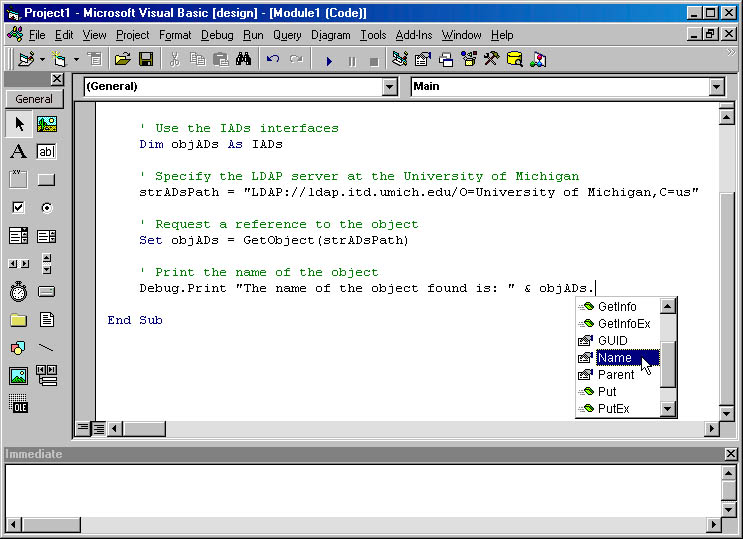Click the Save Project toolbar icon

(146, 60)
